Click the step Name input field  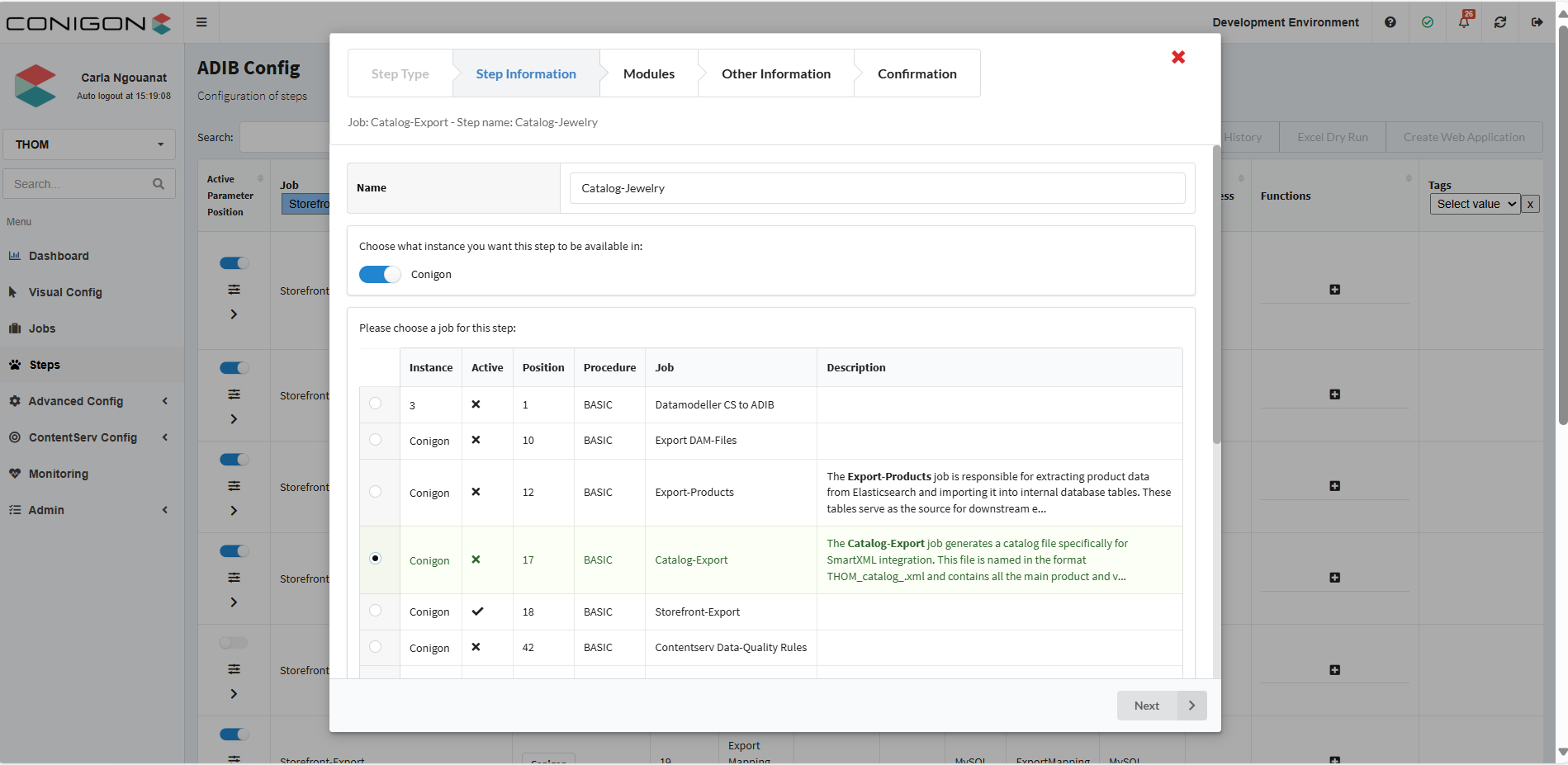[877, 188]
